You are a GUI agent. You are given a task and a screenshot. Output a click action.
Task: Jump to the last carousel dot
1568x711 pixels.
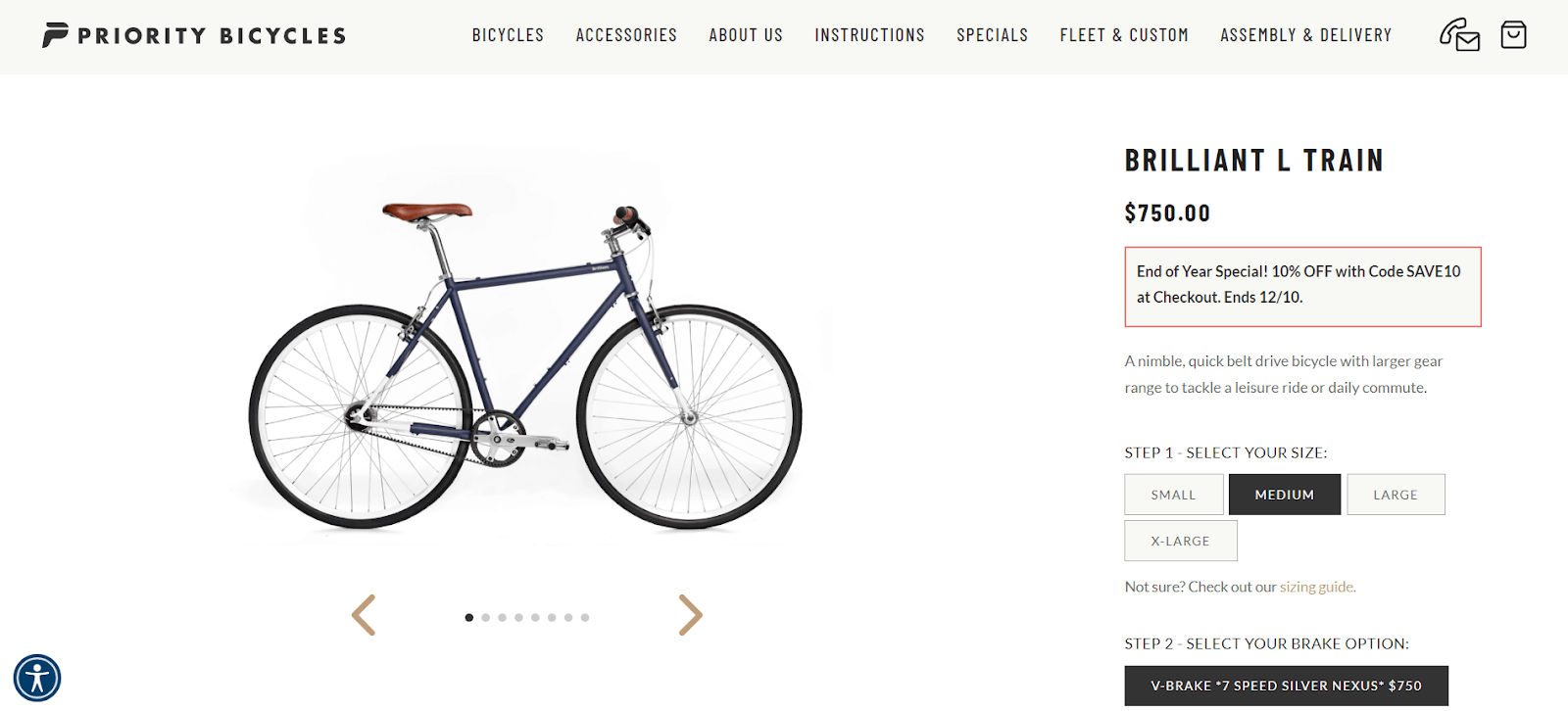(x=585, y=618)
